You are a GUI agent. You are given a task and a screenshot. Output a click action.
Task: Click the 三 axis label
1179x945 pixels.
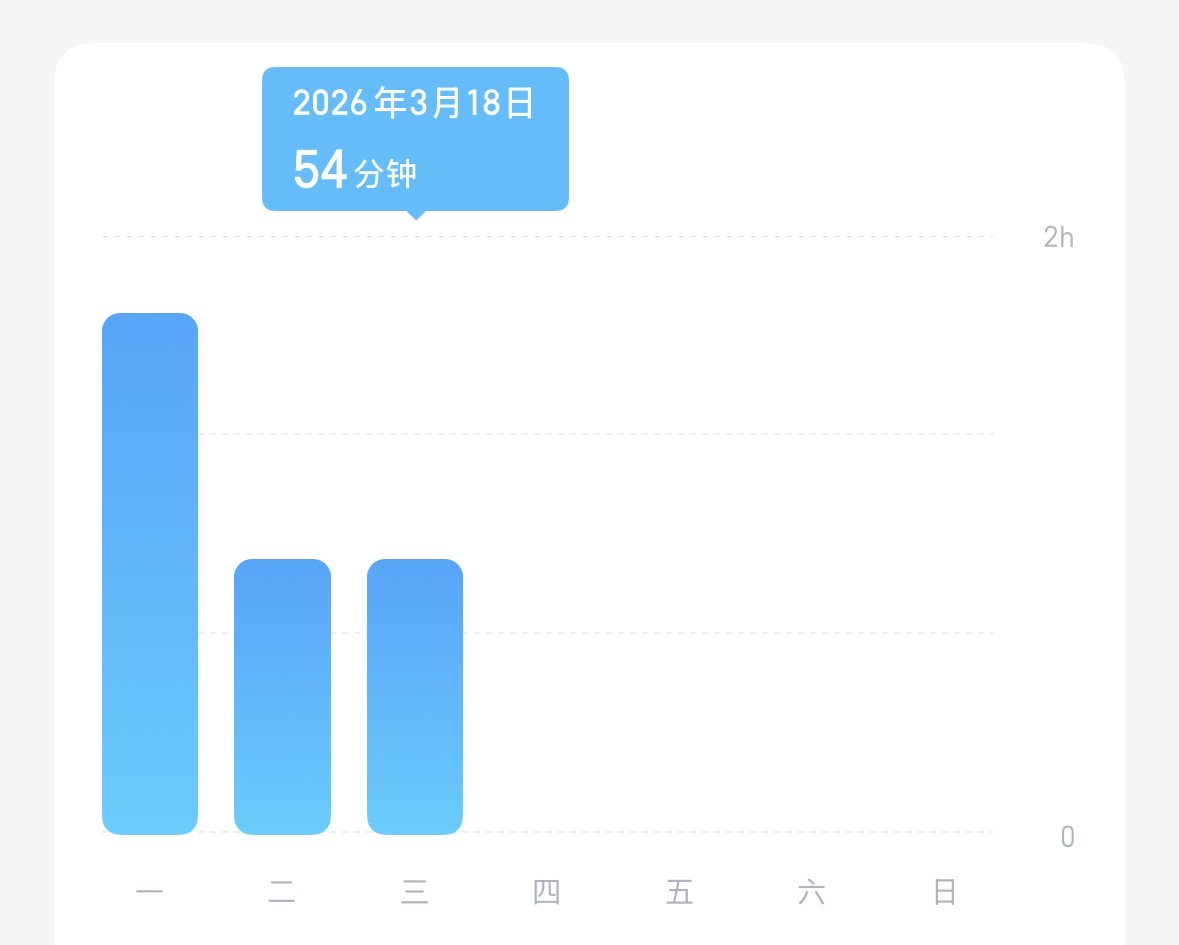tap(415, 891)
